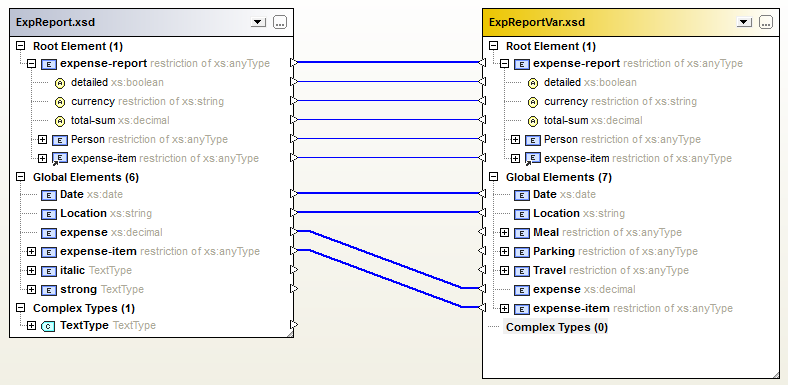The height and width of the screenshot is (385, 788).
Task: Expand TextType complex type node
Action: click(31, 326)
